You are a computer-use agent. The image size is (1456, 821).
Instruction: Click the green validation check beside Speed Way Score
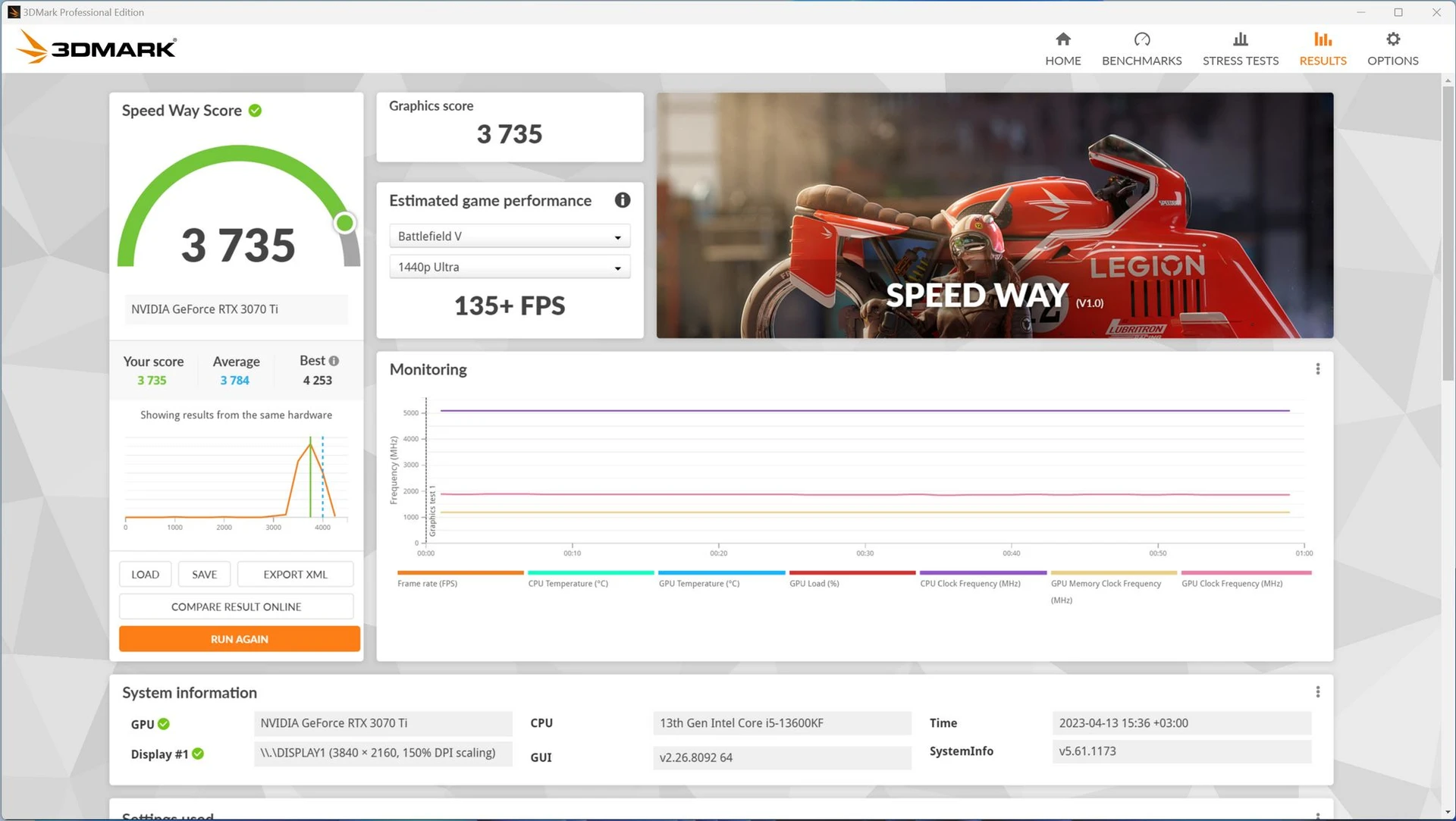click(256, 111)
